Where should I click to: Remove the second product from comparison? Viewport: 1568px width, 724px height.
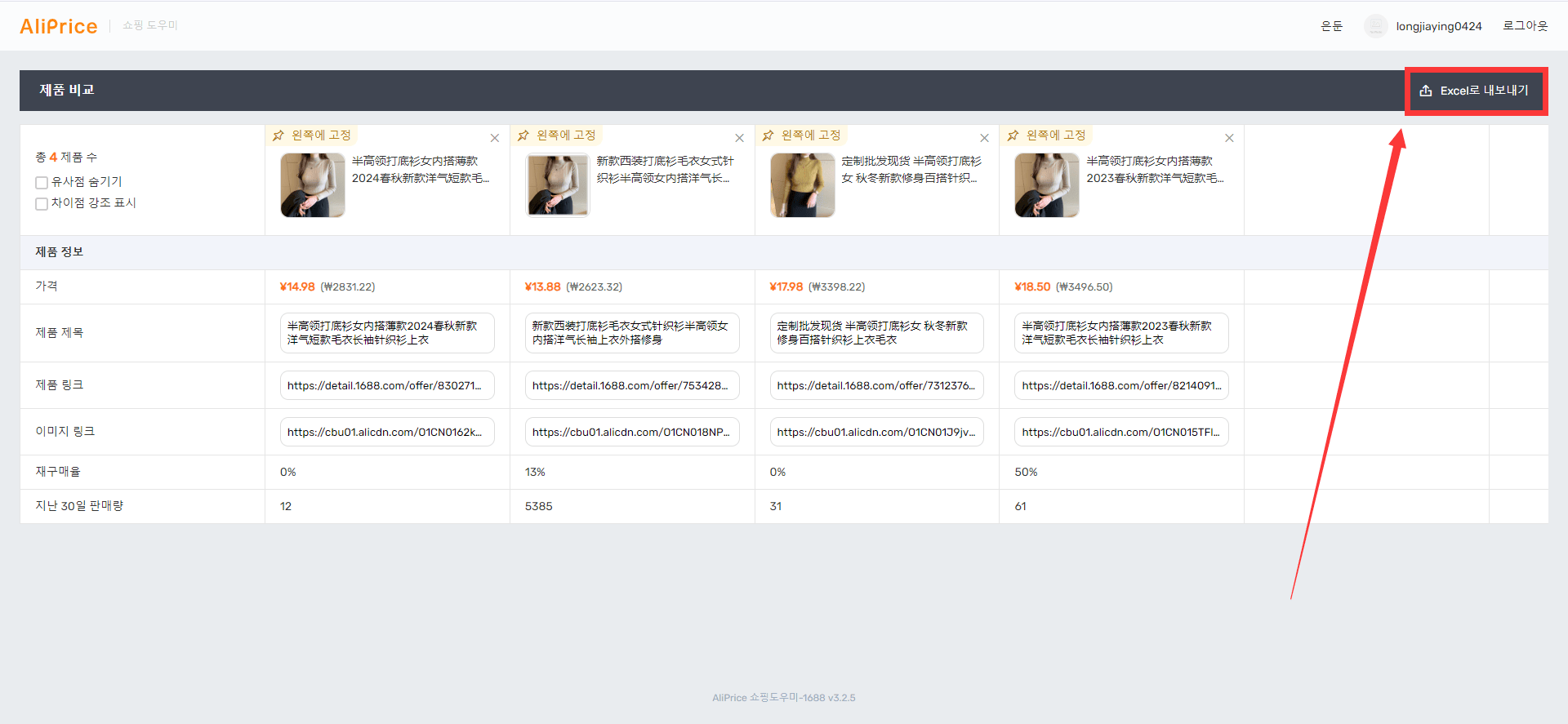coord(740,138)
